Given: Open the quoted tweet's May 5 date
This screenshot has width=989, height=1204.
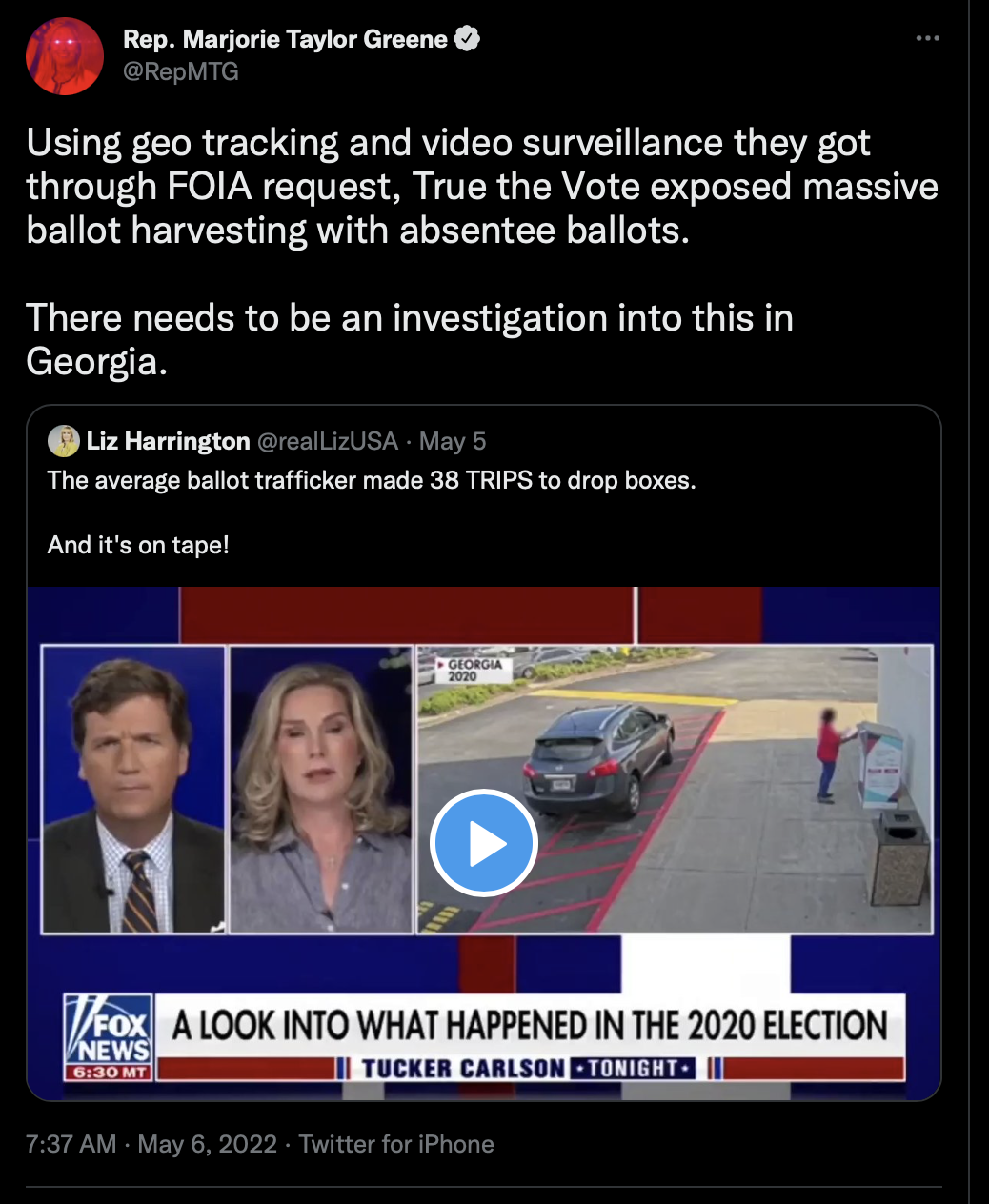Looking at the screenshot, I should pyautogui.click(x=453, y=441).
